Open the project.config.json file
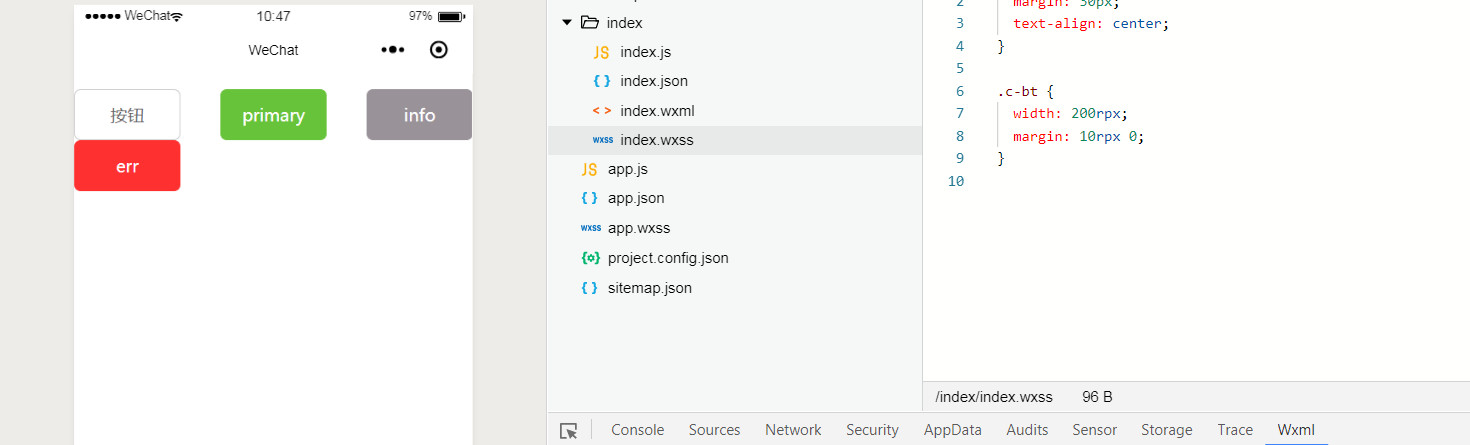The width and height of the screenshot is (1470, 445). [x=668, y=258]
